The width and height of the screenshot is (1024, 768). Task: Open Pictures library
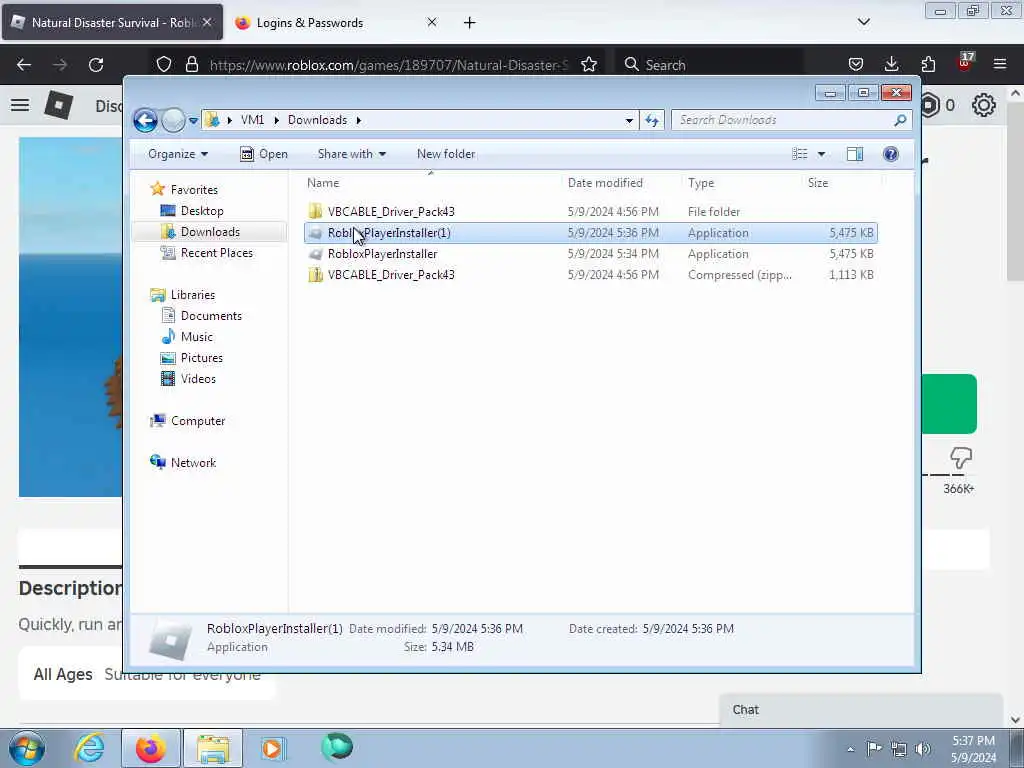pos(201,358)
